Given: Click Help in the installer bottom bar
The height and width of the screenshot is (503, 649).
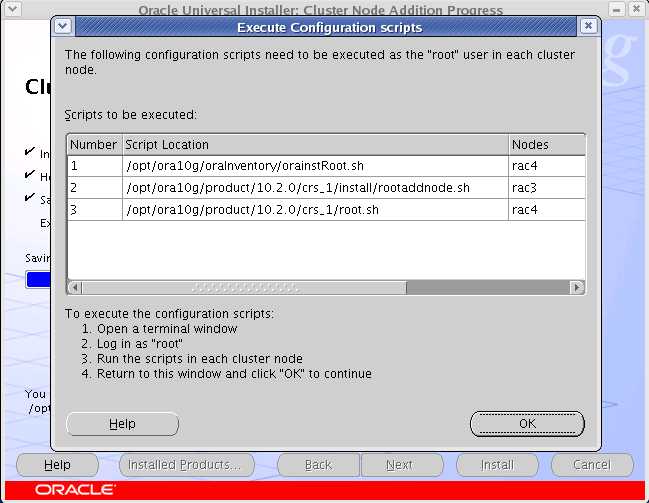Looking at the screenshot, I should (x=57, y=465).
